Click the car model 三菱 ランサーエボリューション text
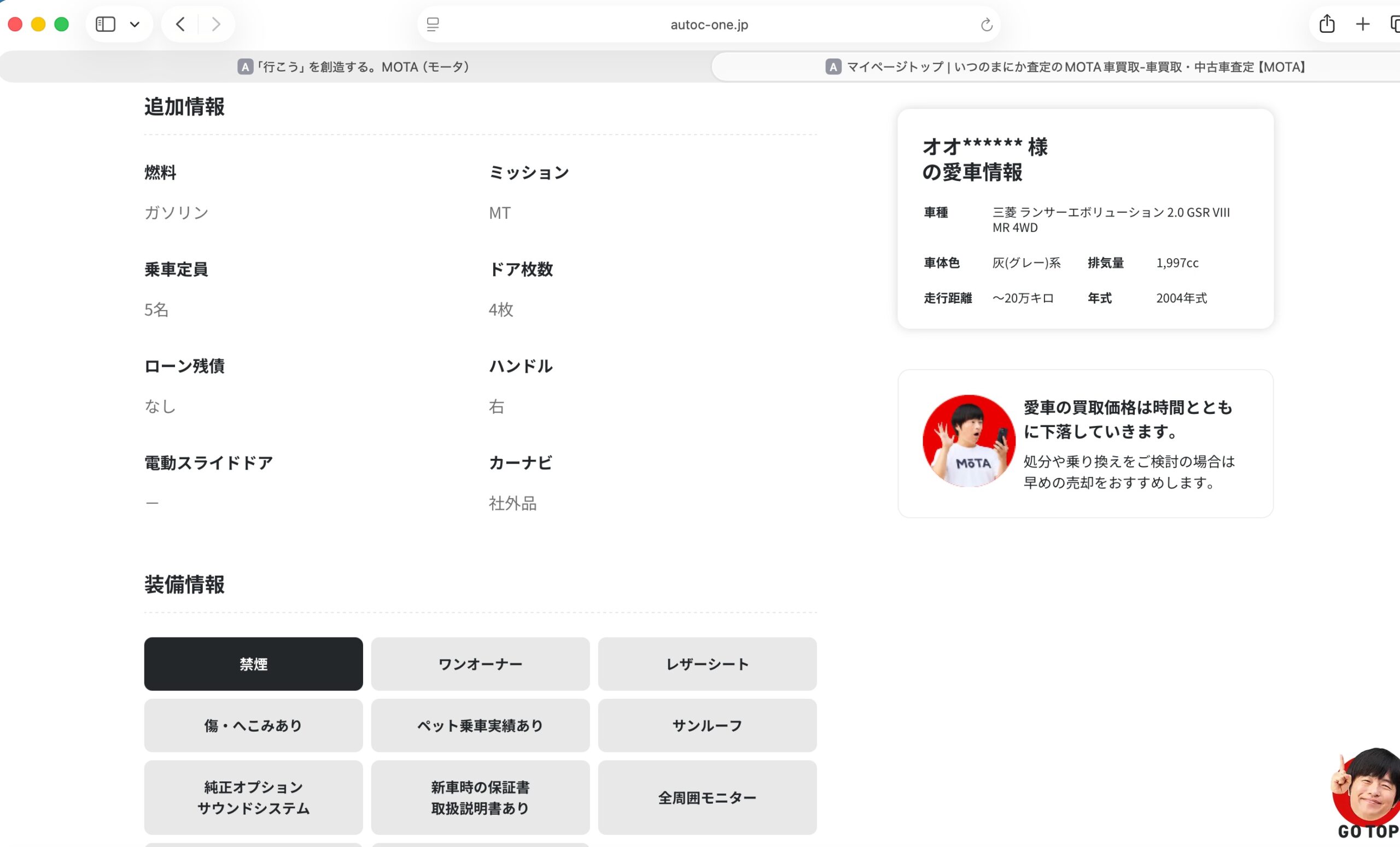The height and width of the screenshot is (847, 1400). (1111, 220)
